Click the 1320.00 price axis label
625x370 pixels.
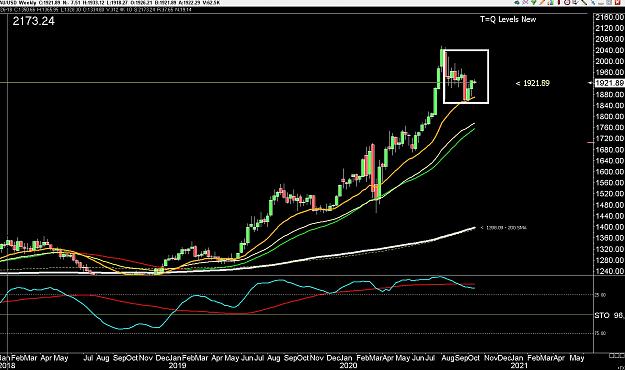[609, 250]
